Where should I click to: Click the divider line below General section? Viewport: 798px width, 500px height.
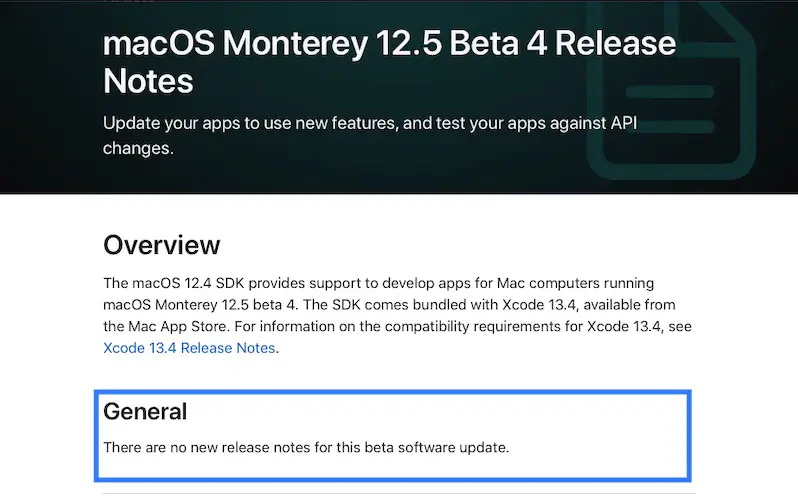click(x=400, y=494)
